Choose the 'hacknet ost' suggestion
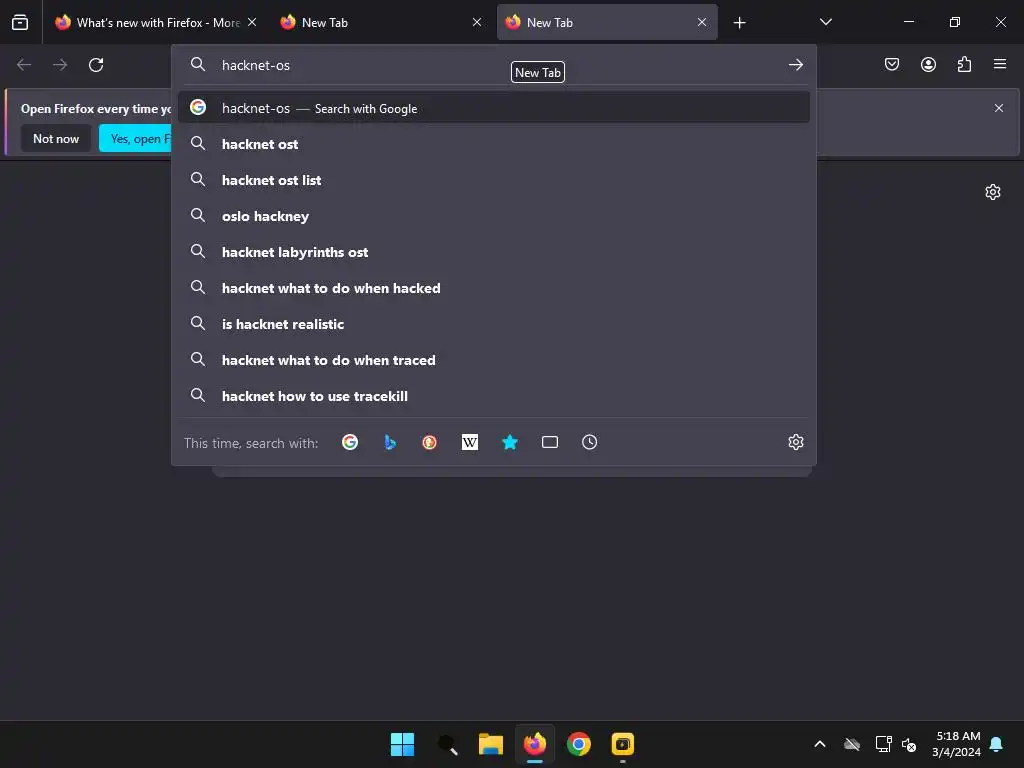Screen dimensions: 1024x768 [x=494, y=144]
